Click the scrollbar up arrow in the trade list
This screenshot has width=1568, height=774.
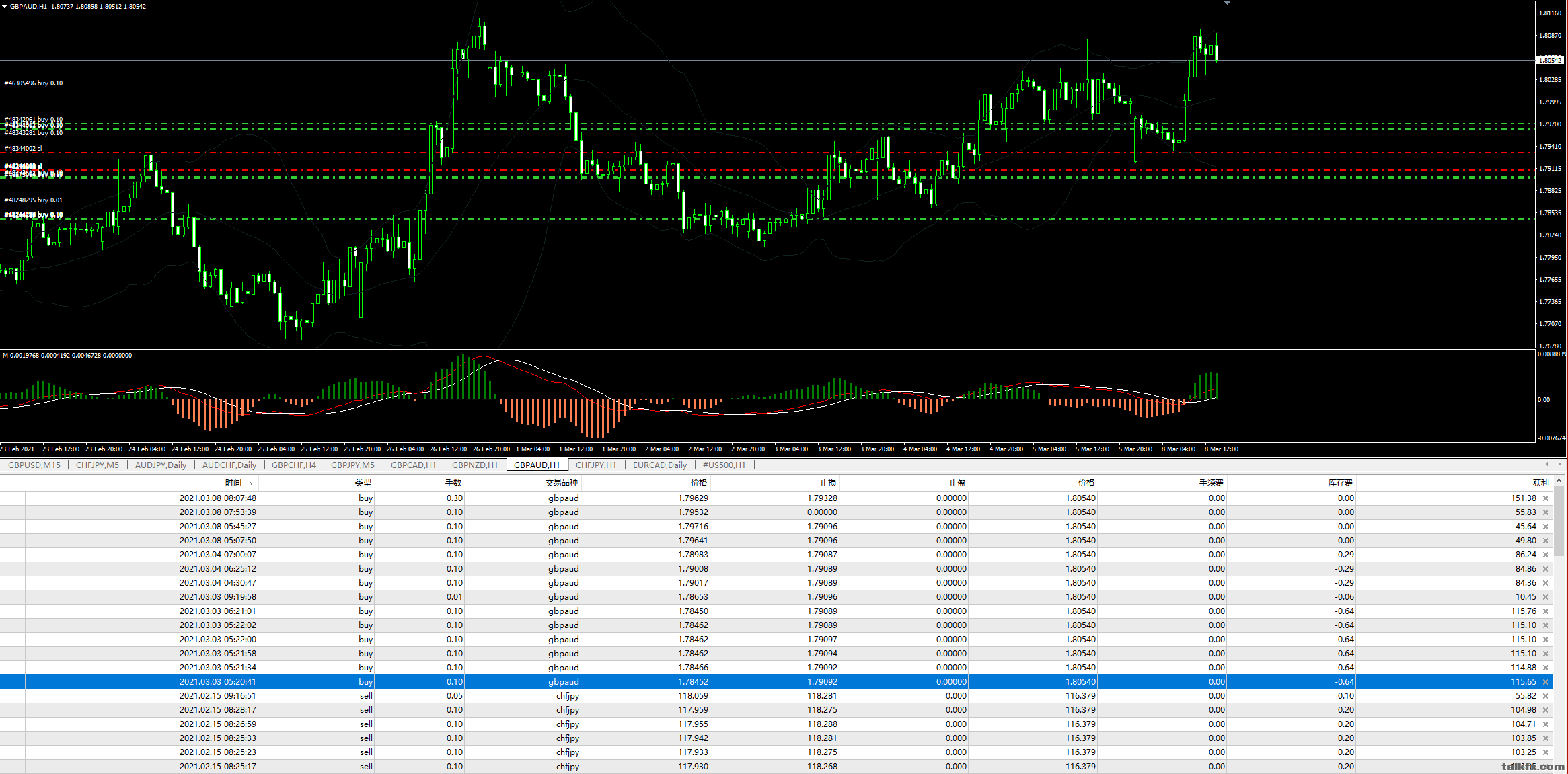point(1559,481)
